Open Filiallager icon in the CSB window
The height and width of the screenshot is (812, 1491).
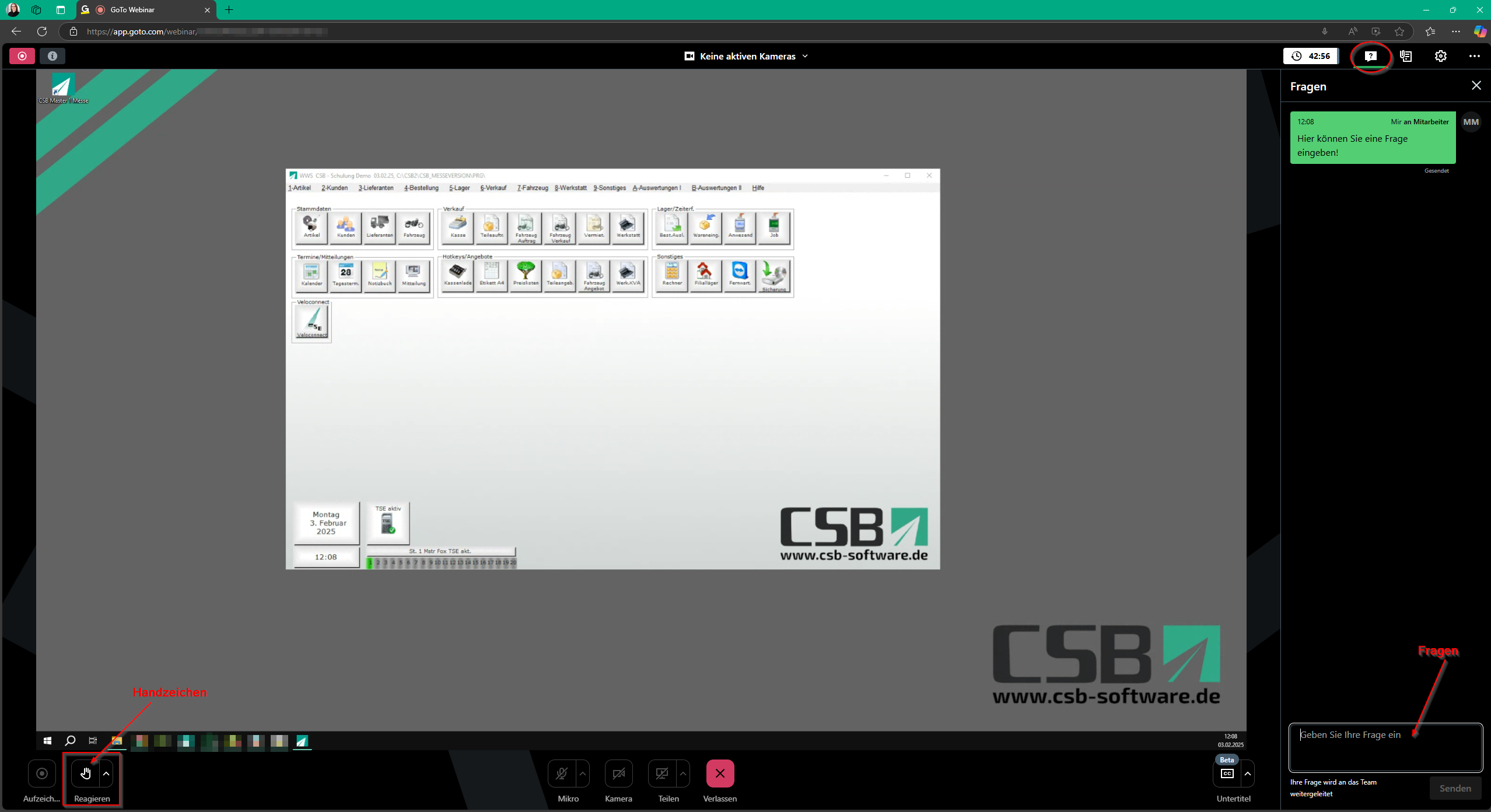pos(706,275)
